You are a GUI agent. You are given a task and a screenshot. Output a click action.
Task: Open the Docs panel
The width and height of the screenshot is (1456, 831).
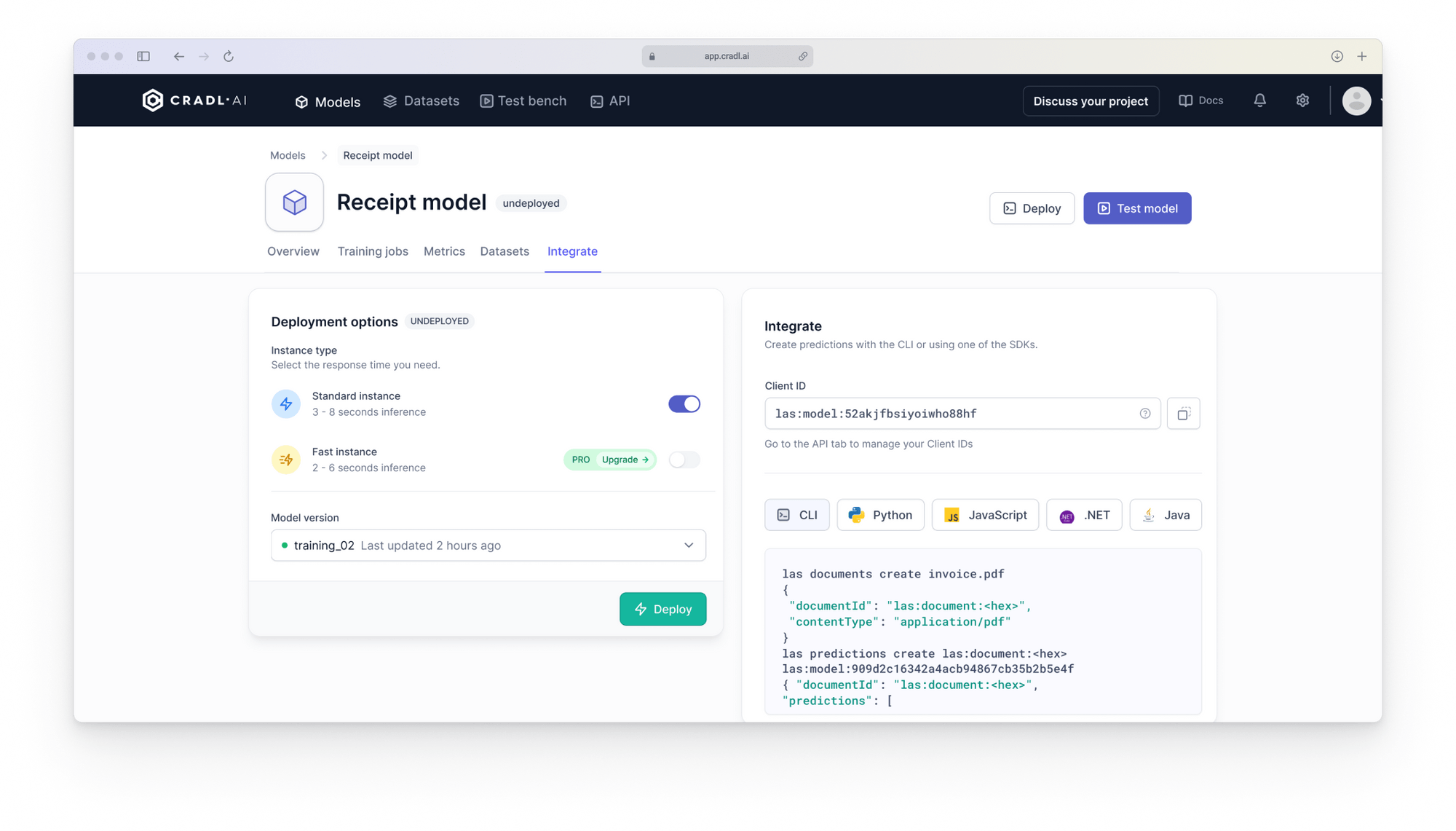(x=1200, y=101)
